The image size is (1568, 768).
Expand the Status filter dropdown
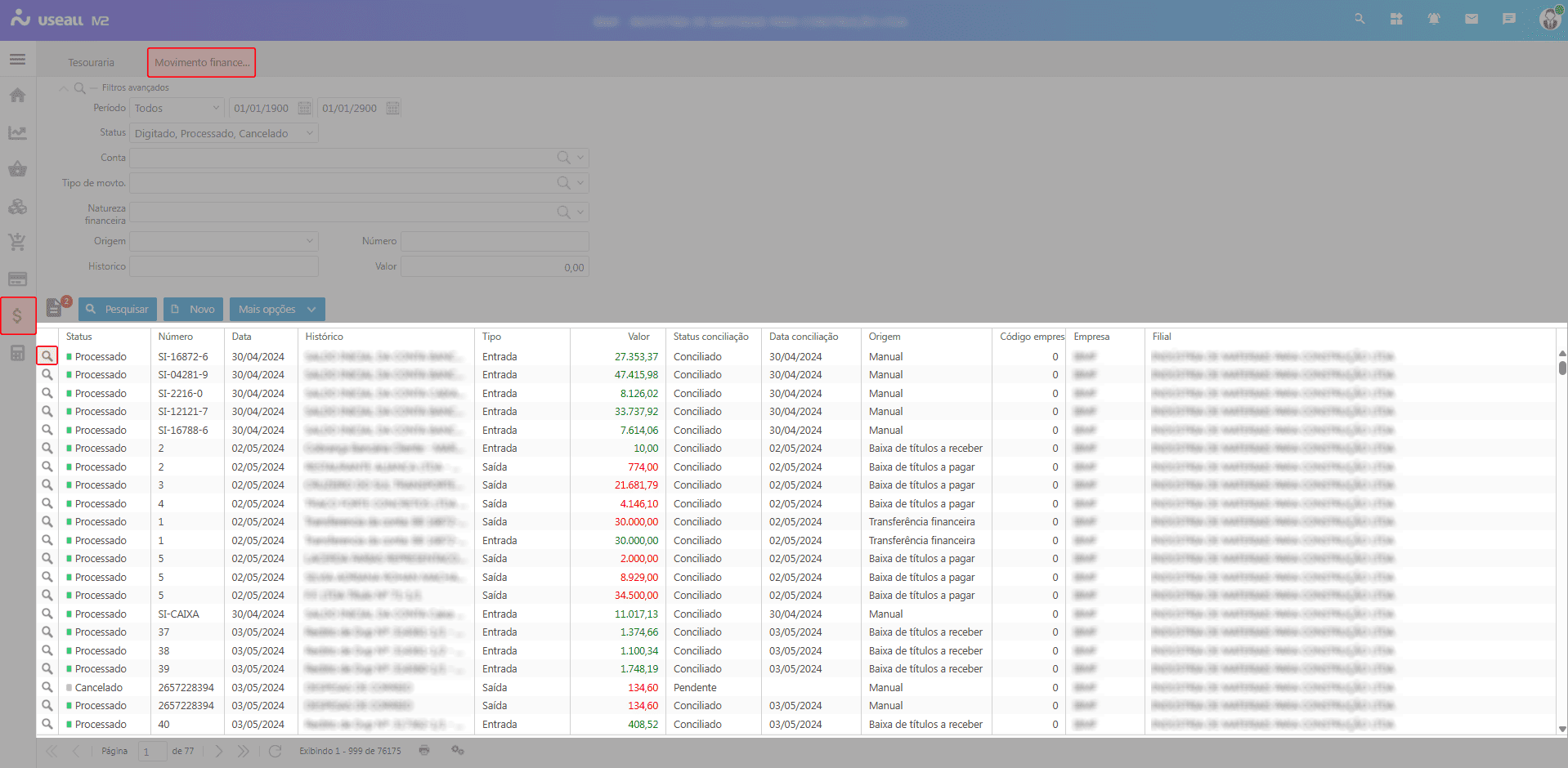tap(309, 133)
